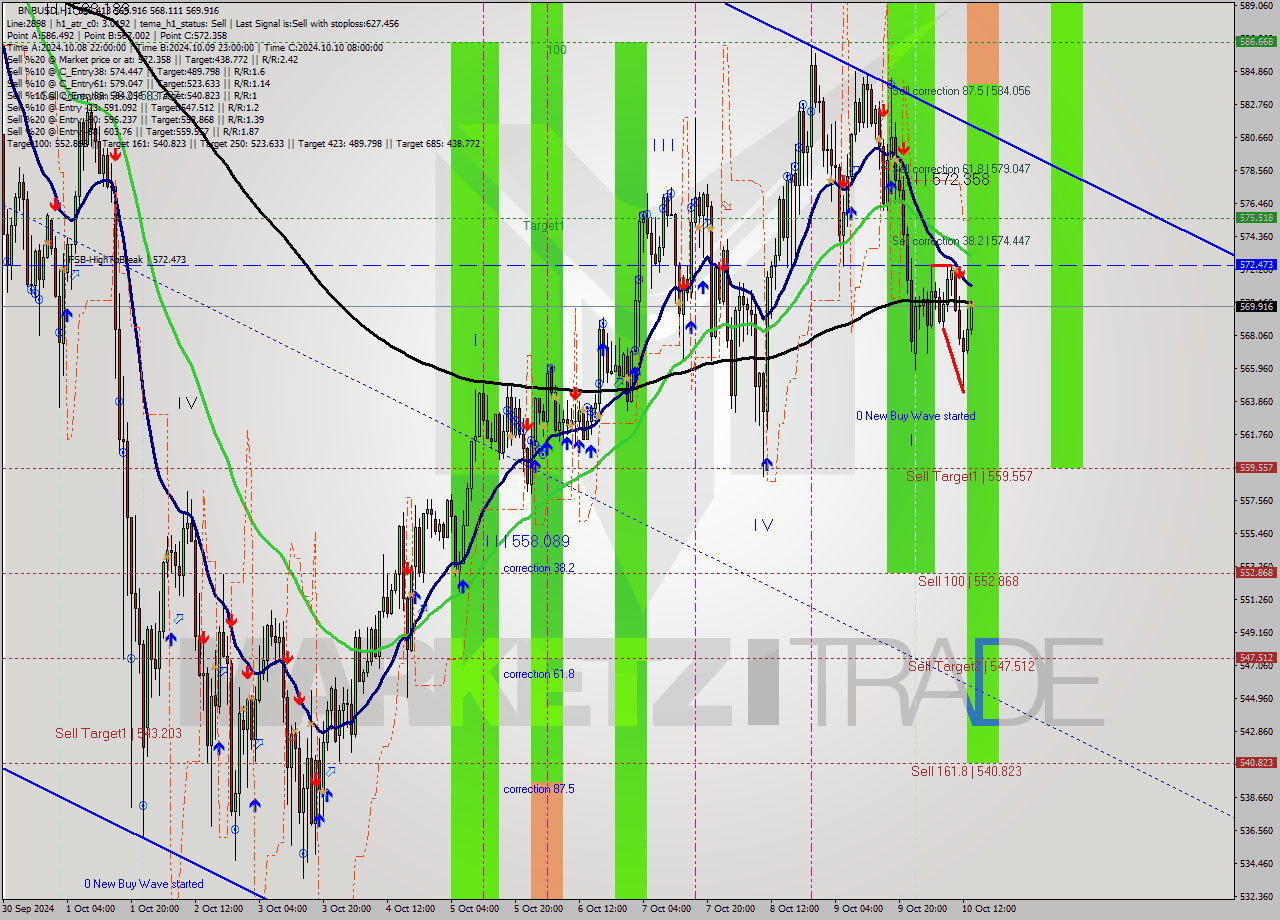Click '0 New Buy Wave started' near 563.860
The height and width of the screenshot is (920, 1280).
[x=915, y=416]
